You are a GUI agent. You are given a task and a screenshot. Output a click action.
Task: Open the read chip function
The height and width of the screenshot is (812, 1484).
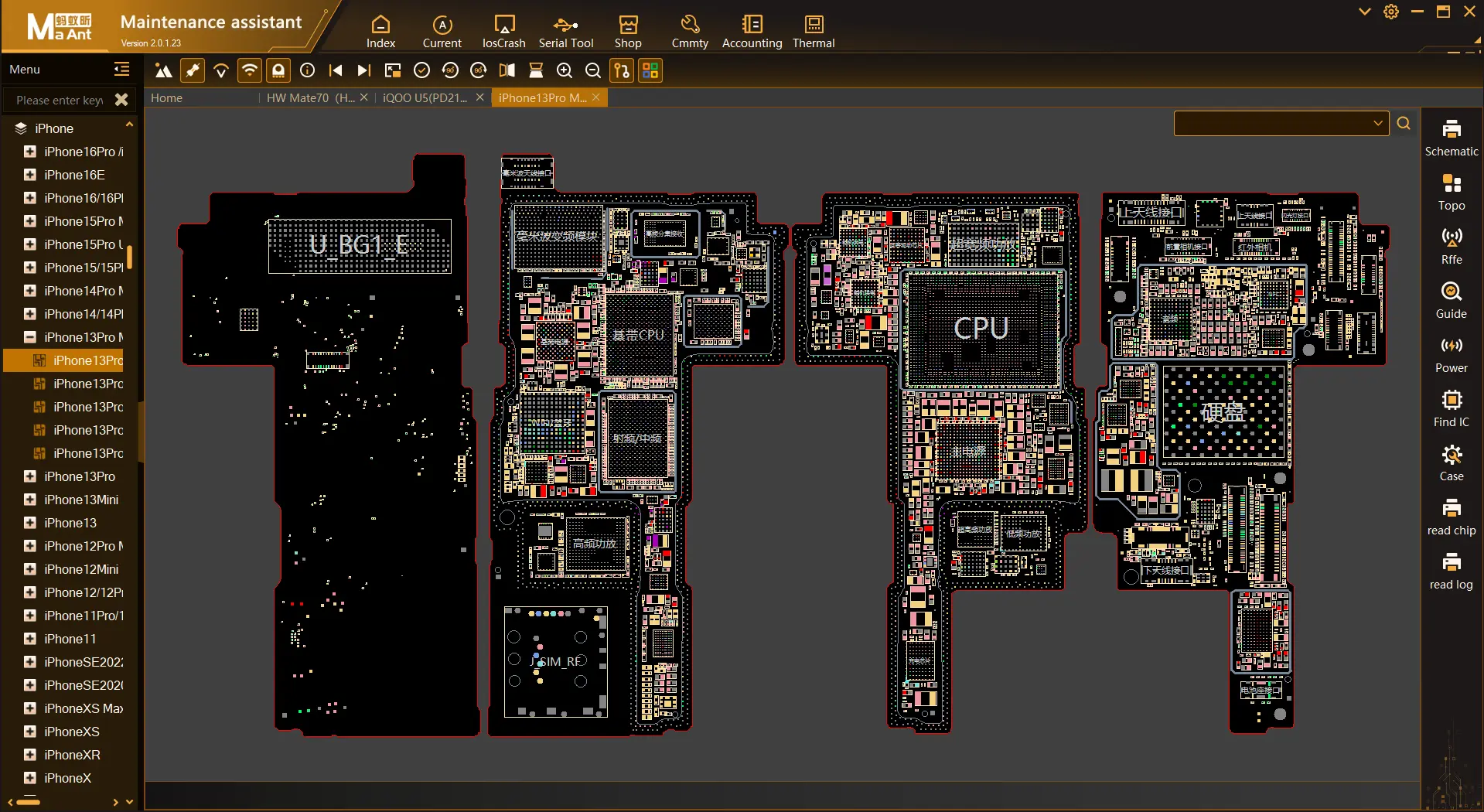pyautogui.click(x=1452, y=517)
